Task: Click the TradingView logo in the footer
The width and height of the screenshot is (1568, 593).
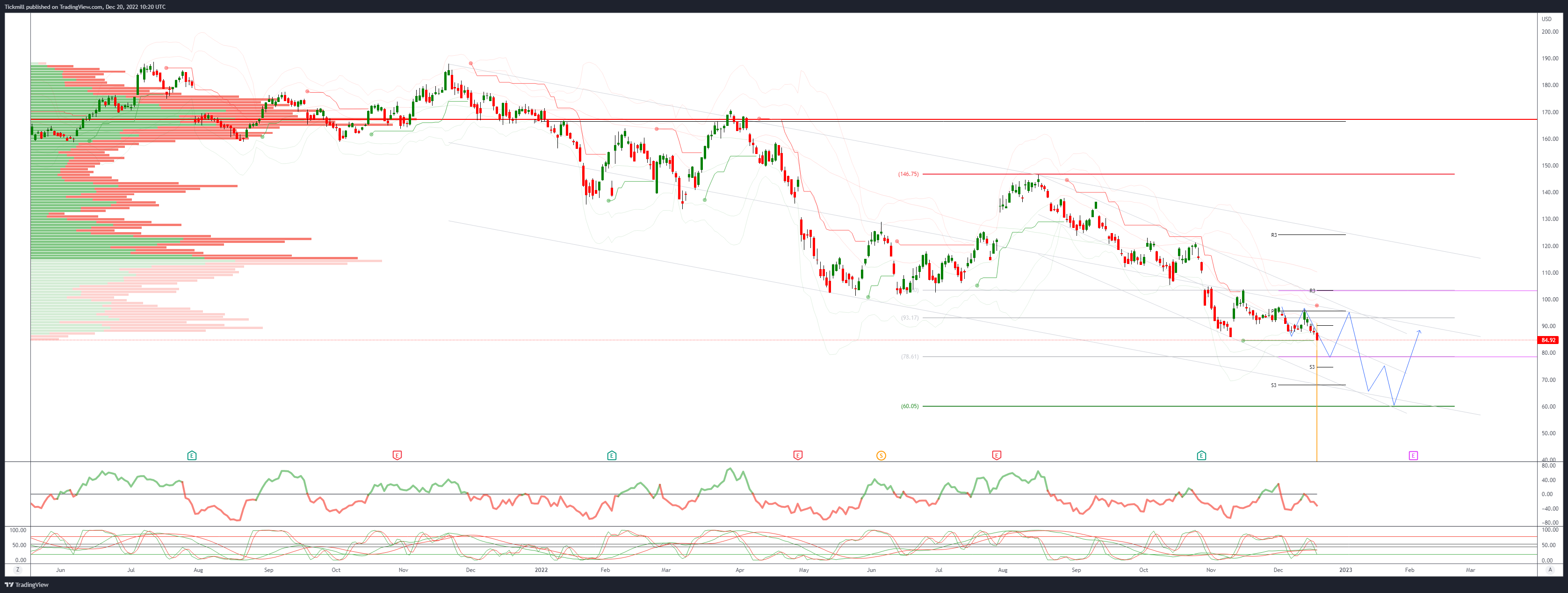Action: point(28,585)
